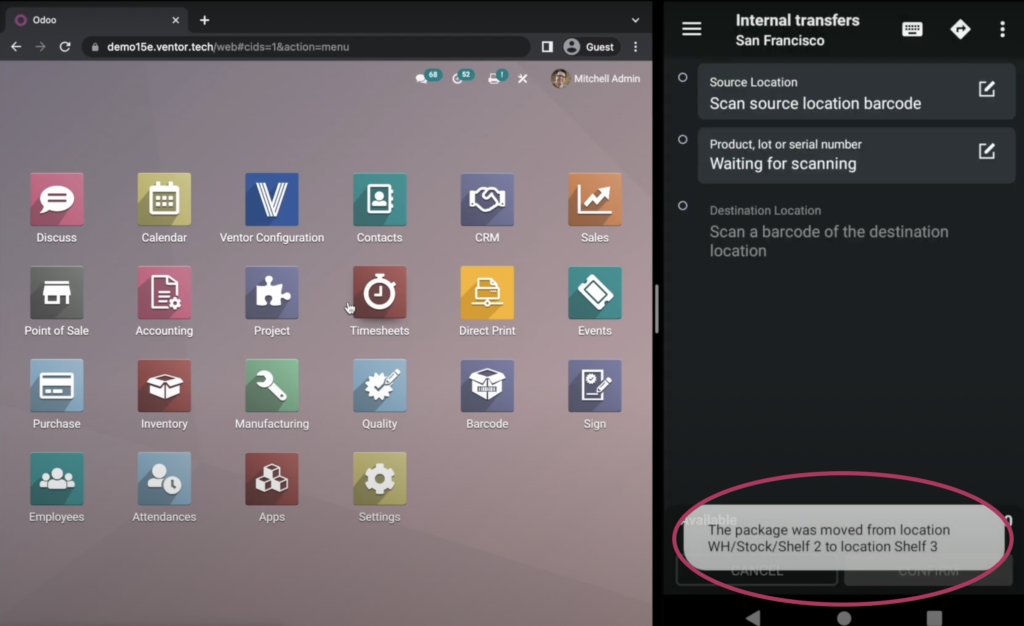Open hamburger menu in Internal transfers
Image resolution: width=1024 pixels, height=626 pixels.
tap(692, 29)
